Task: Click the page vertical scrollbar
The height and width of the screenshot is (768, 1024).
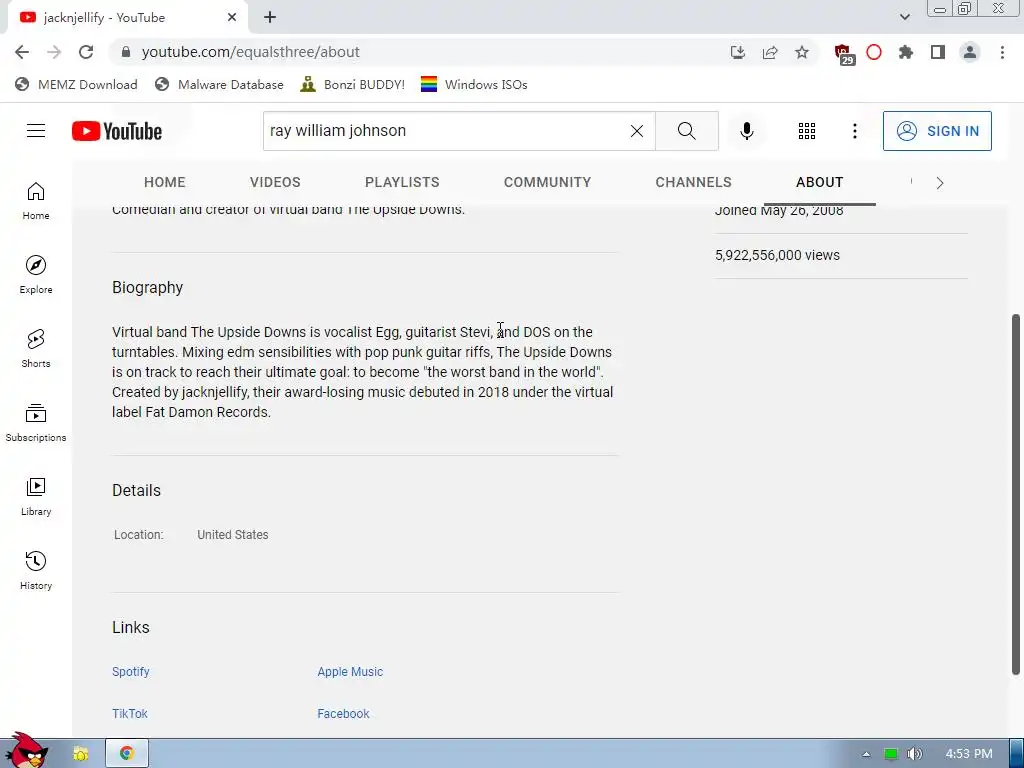Action: (1016, 494)
